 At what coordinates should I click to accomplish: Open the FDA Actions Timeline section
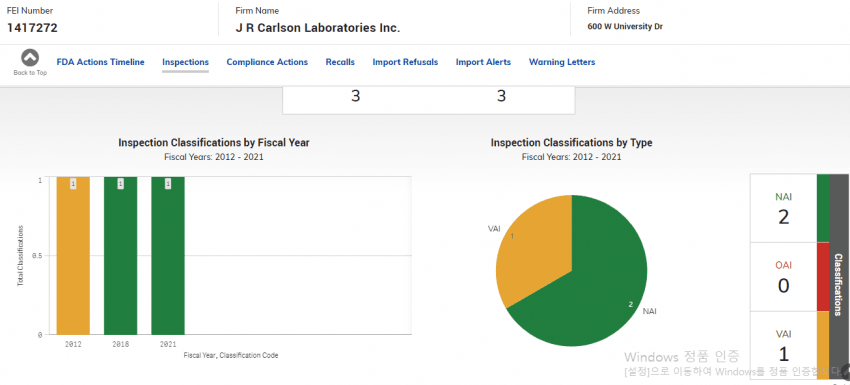[100, 62]
